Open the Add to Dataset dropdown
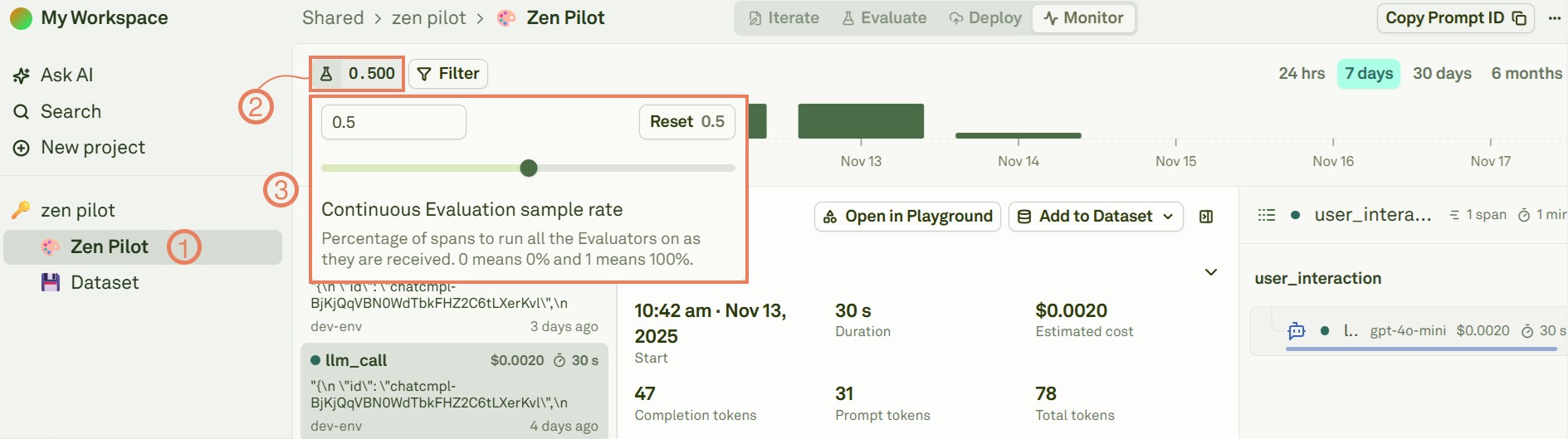Image resolution: width=1568 pixels, height=439 pixels. coord(1095,217)
